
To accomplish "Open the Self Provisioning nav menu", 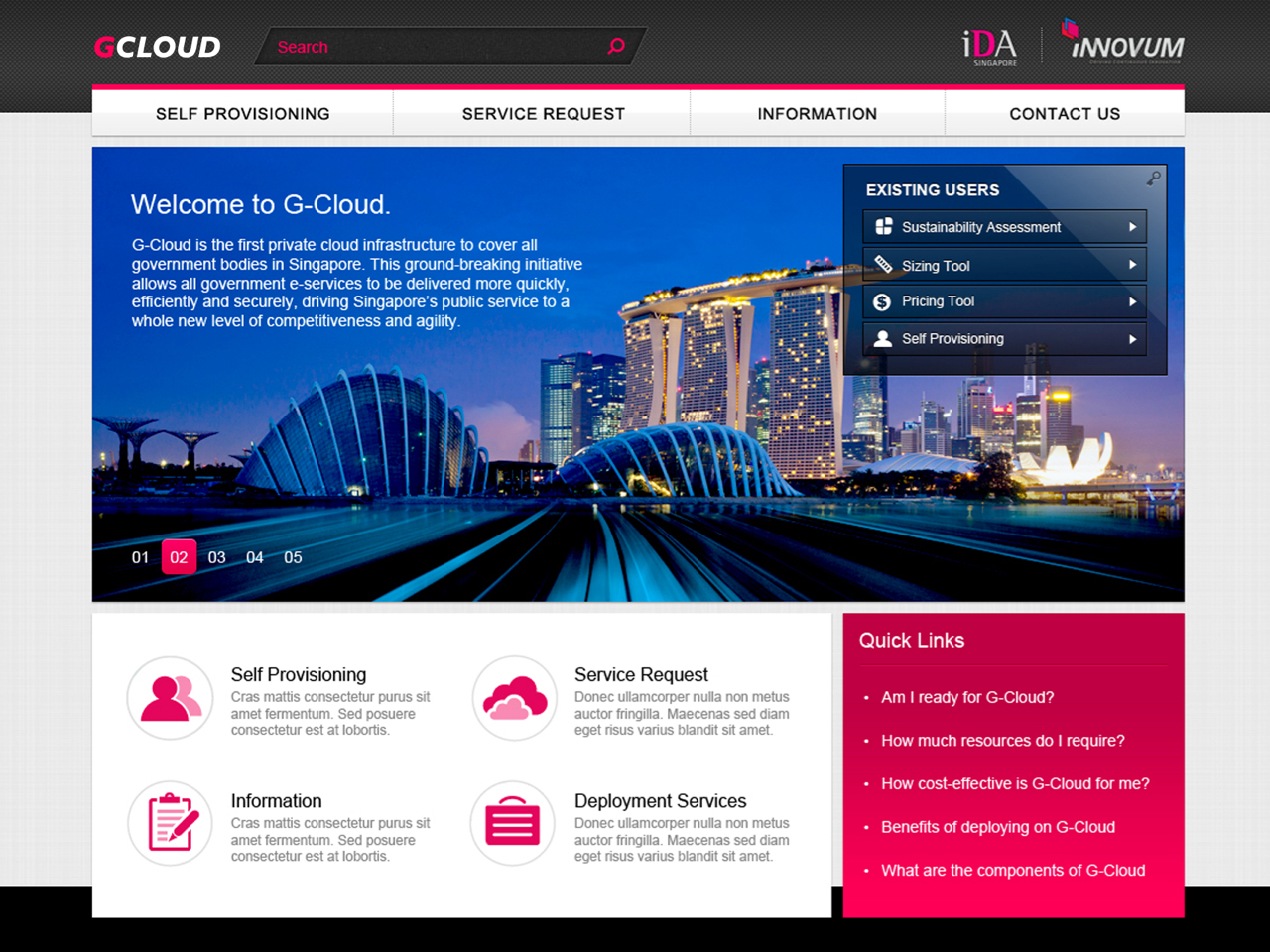I will [243, 113].
